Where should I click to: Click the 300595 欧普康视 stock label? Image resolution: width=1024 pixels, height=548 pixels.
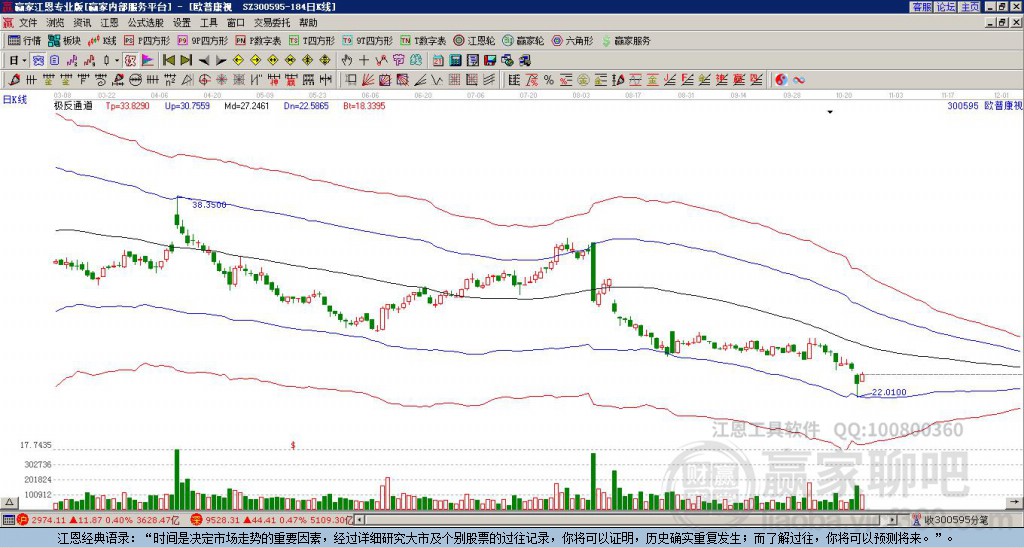[983, 105]
